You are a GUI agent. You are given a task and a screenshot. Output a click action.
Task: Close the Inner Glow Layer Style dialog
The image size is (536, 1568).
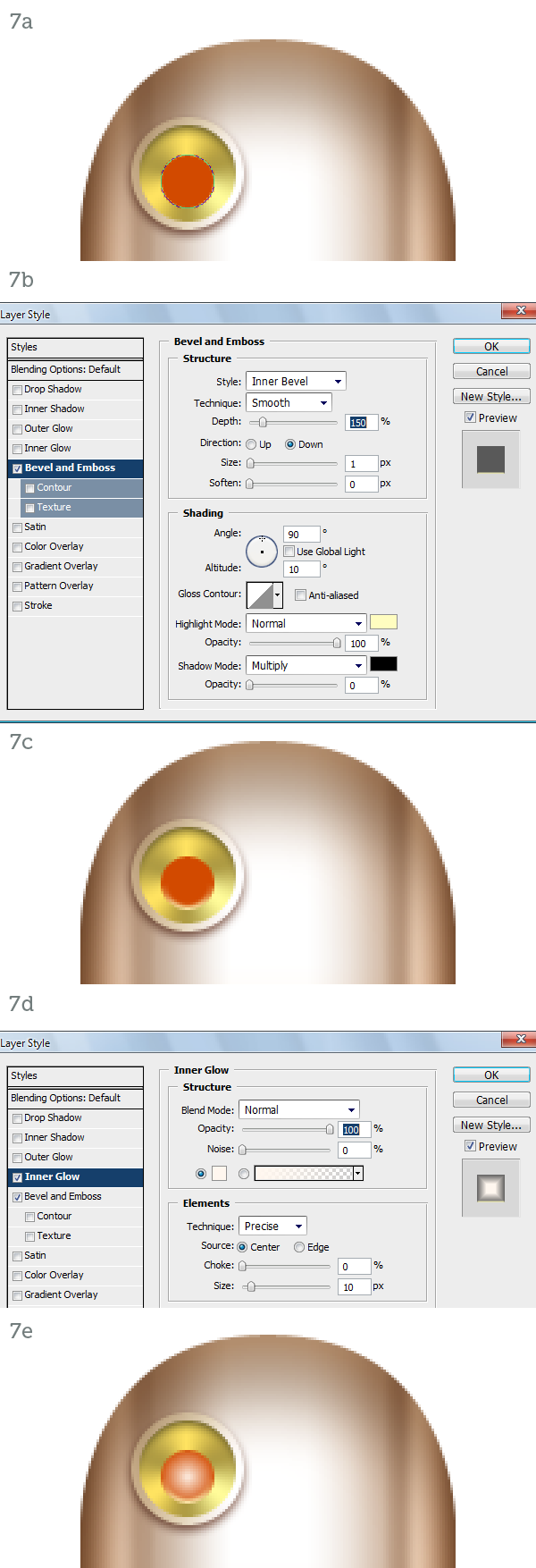click(x=520, y=1039)
